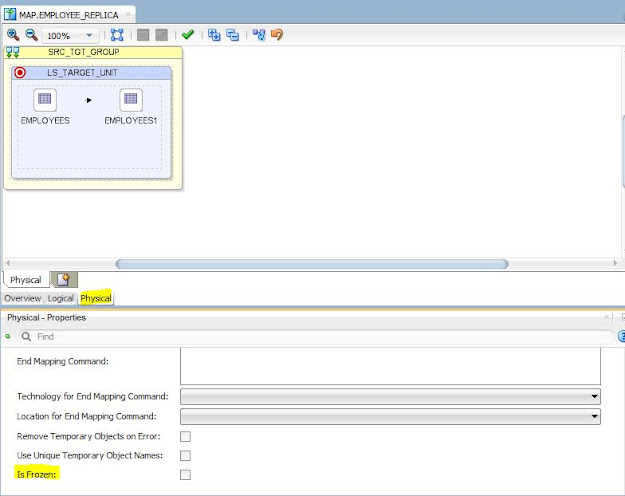Select the MAP.EMPLOYEE_REPLICA editor tab
This screenshot has height=496, width=625.
tap(69, 15)
